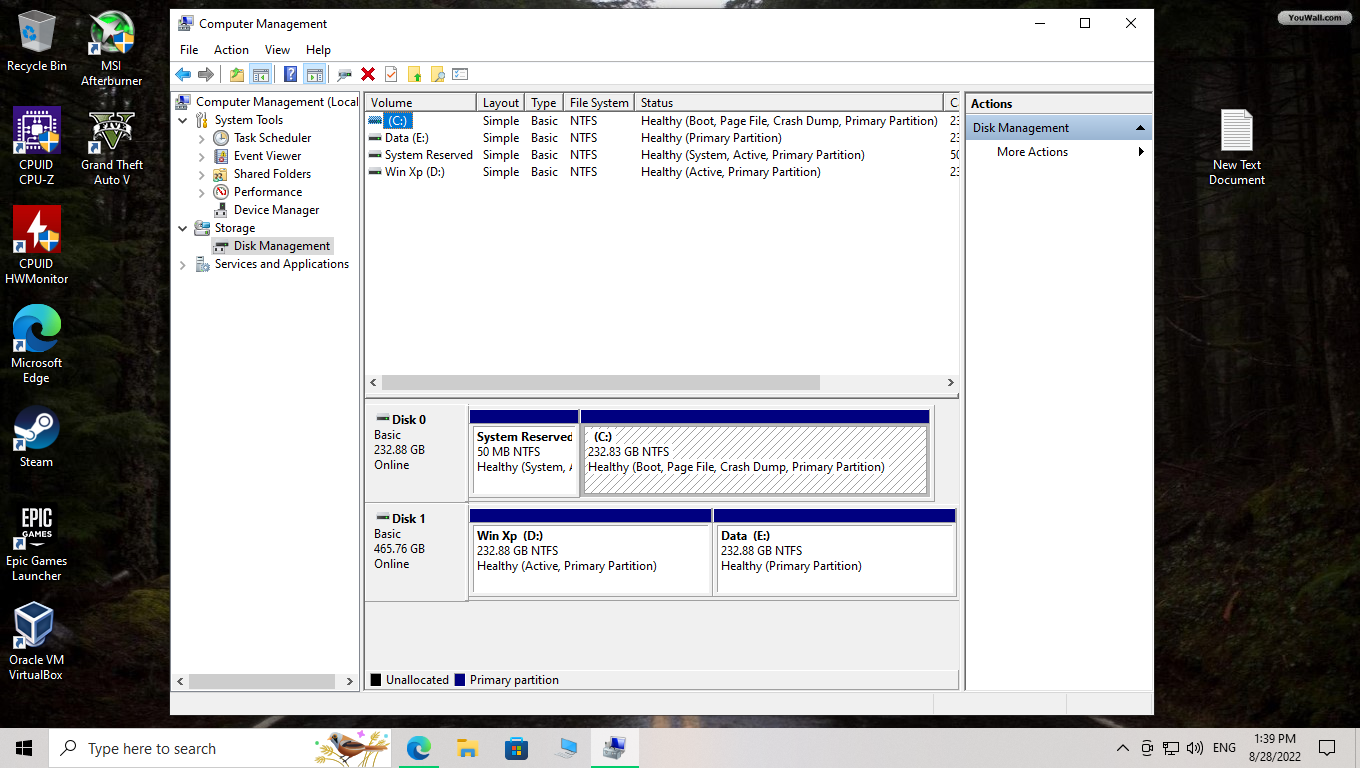
Task: Click the grey Forward arrow in the toolbar
Action: pyautogui.click(x=206, y=74)
